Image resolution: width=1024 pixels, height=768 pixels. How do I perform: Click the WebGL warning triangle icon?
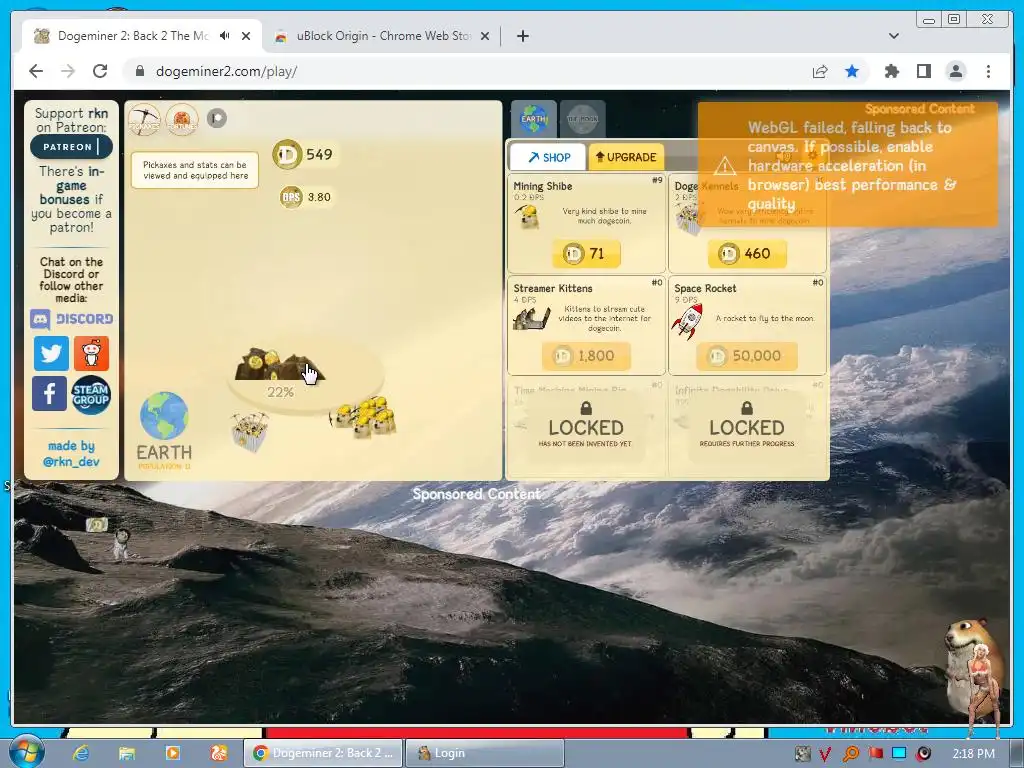tap(724, 166)
